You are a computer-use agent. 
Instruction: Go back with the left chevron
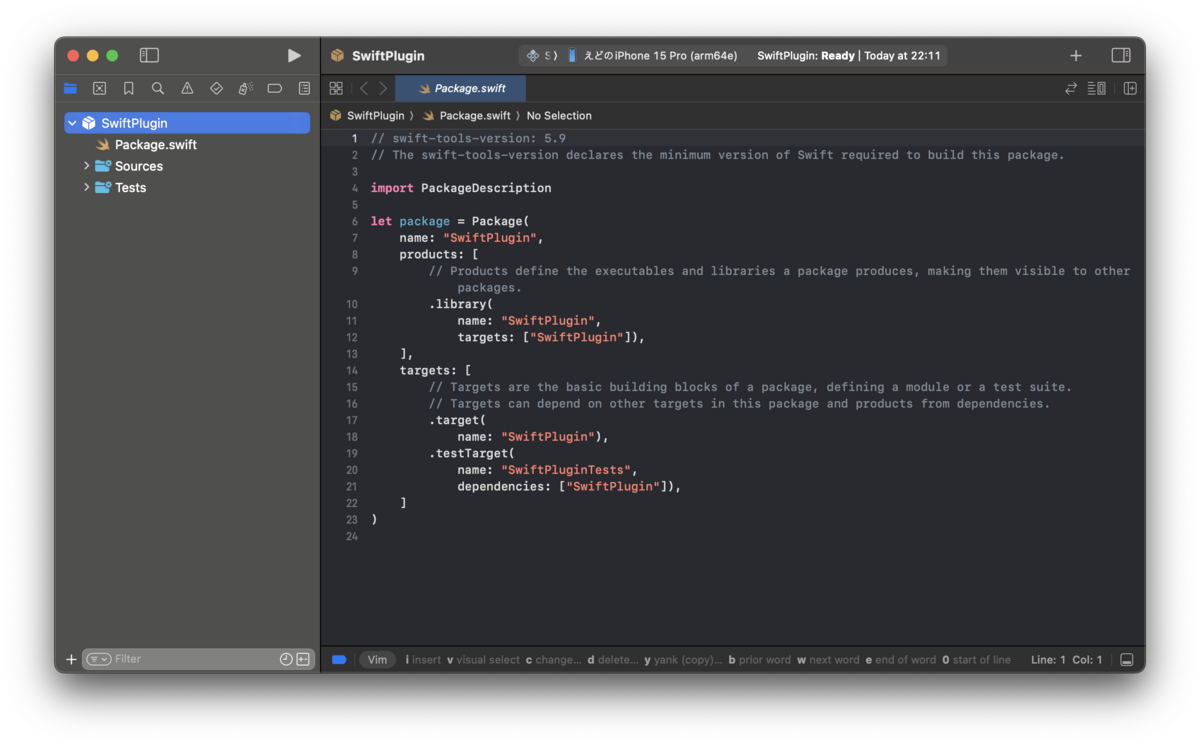(x=364, y=88)
